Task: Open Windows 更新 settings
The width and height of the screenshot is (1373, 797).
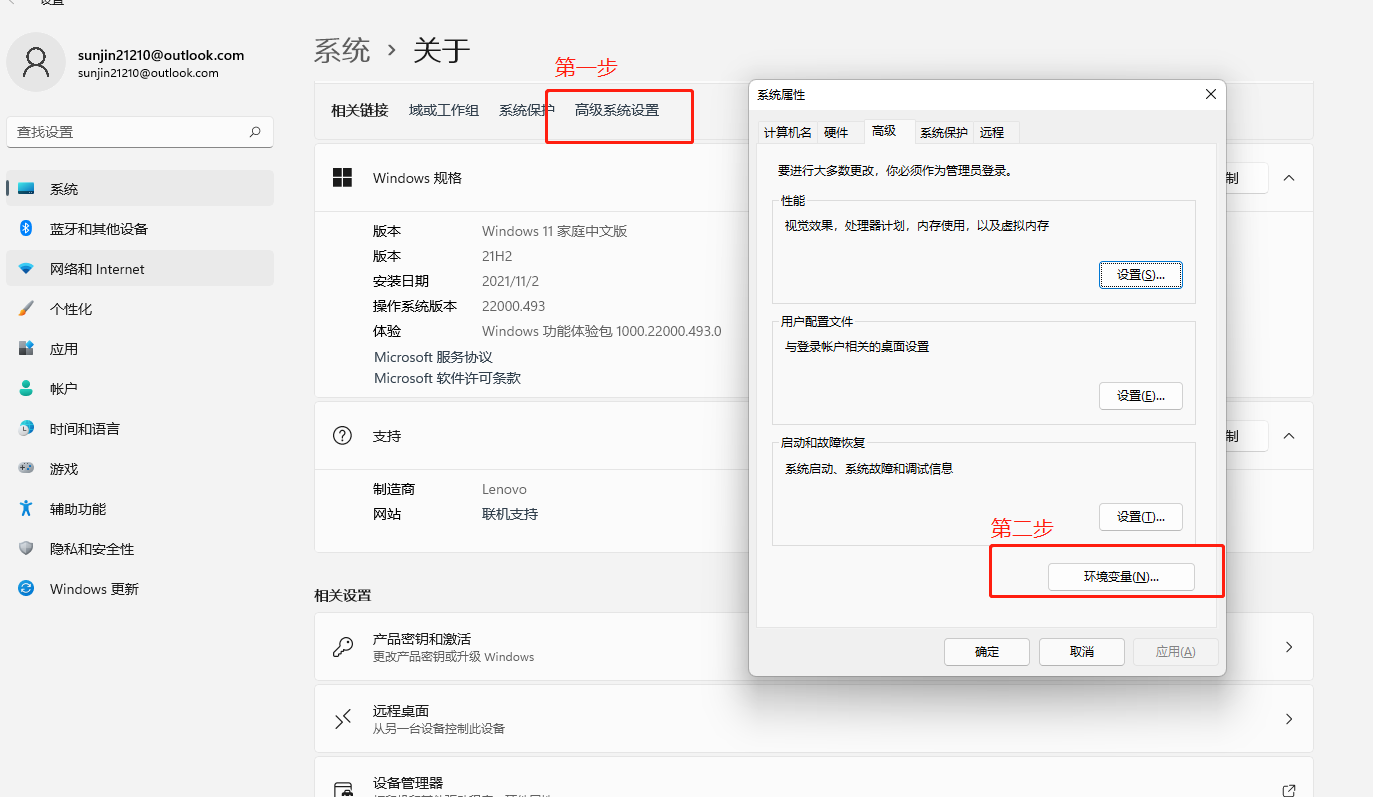Action: point(140,588)
